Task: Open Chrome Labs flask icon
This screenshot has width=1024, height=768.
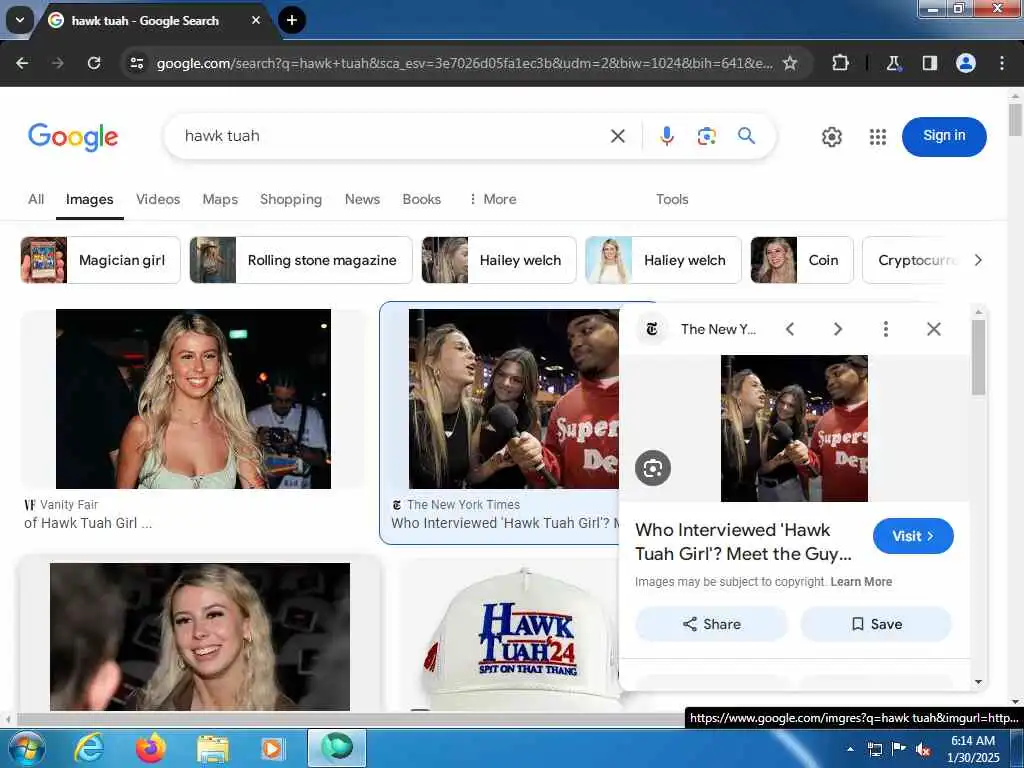Action: click(x=893, y=63)
